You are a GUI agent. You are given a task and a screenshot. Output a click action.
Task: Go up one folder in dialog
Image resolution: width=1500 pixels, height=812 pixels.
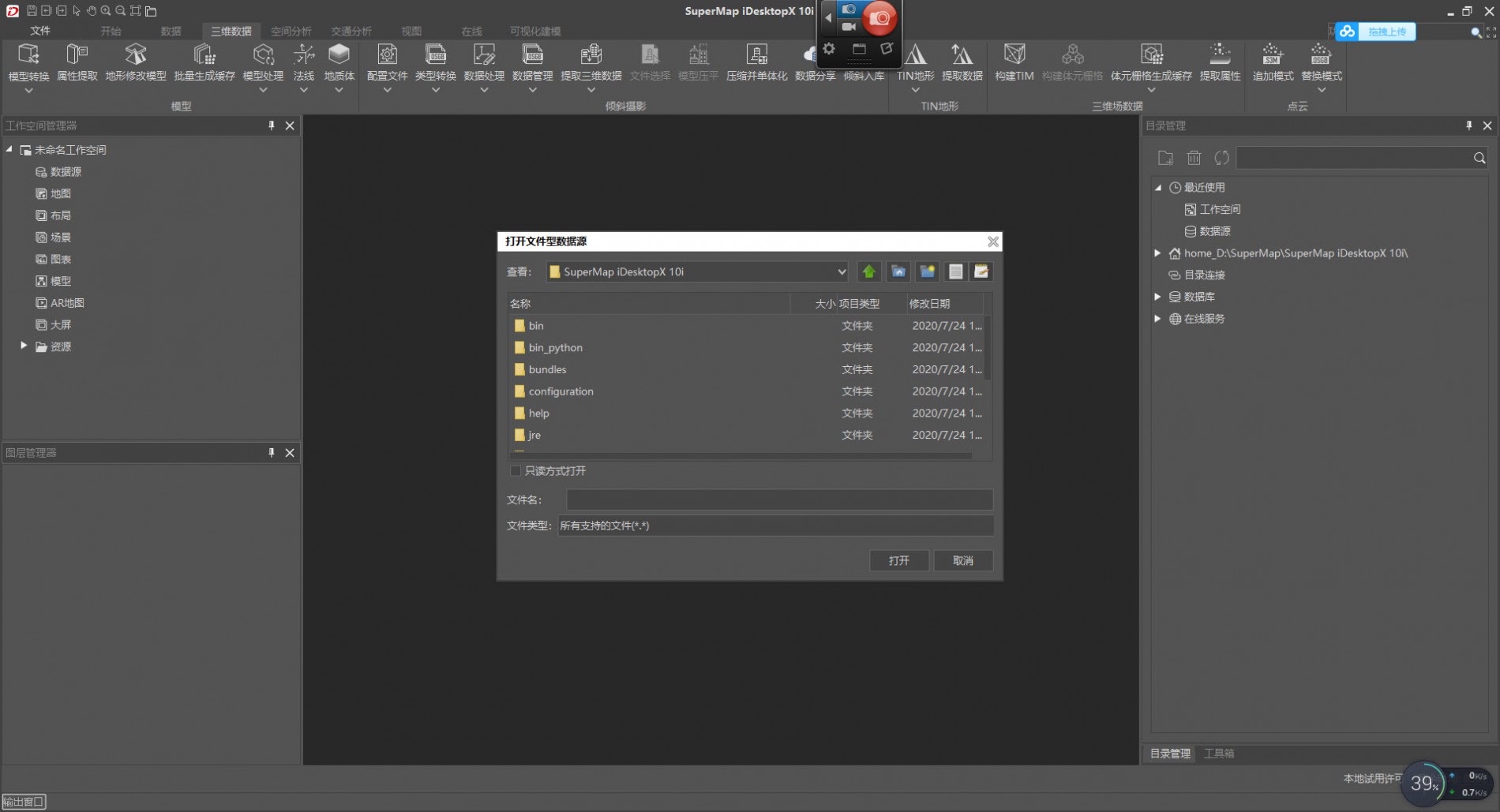pos(869,271)
